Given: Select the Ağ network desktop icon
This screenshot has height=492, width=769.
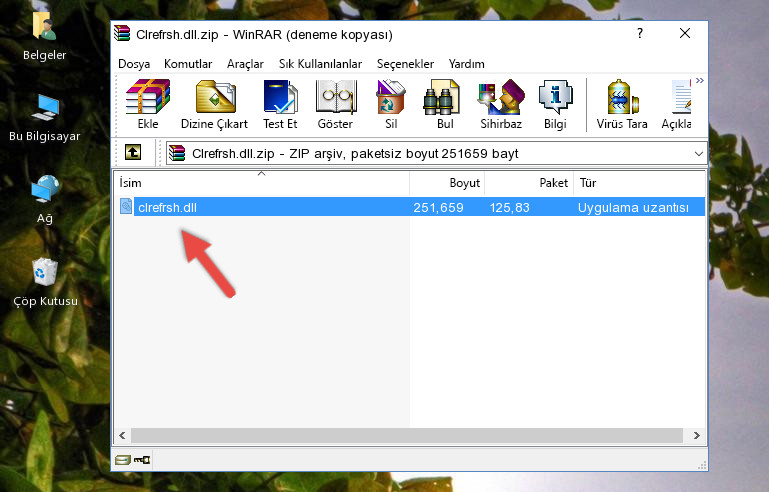Looking at the screenshot, I should coord(44,200).
